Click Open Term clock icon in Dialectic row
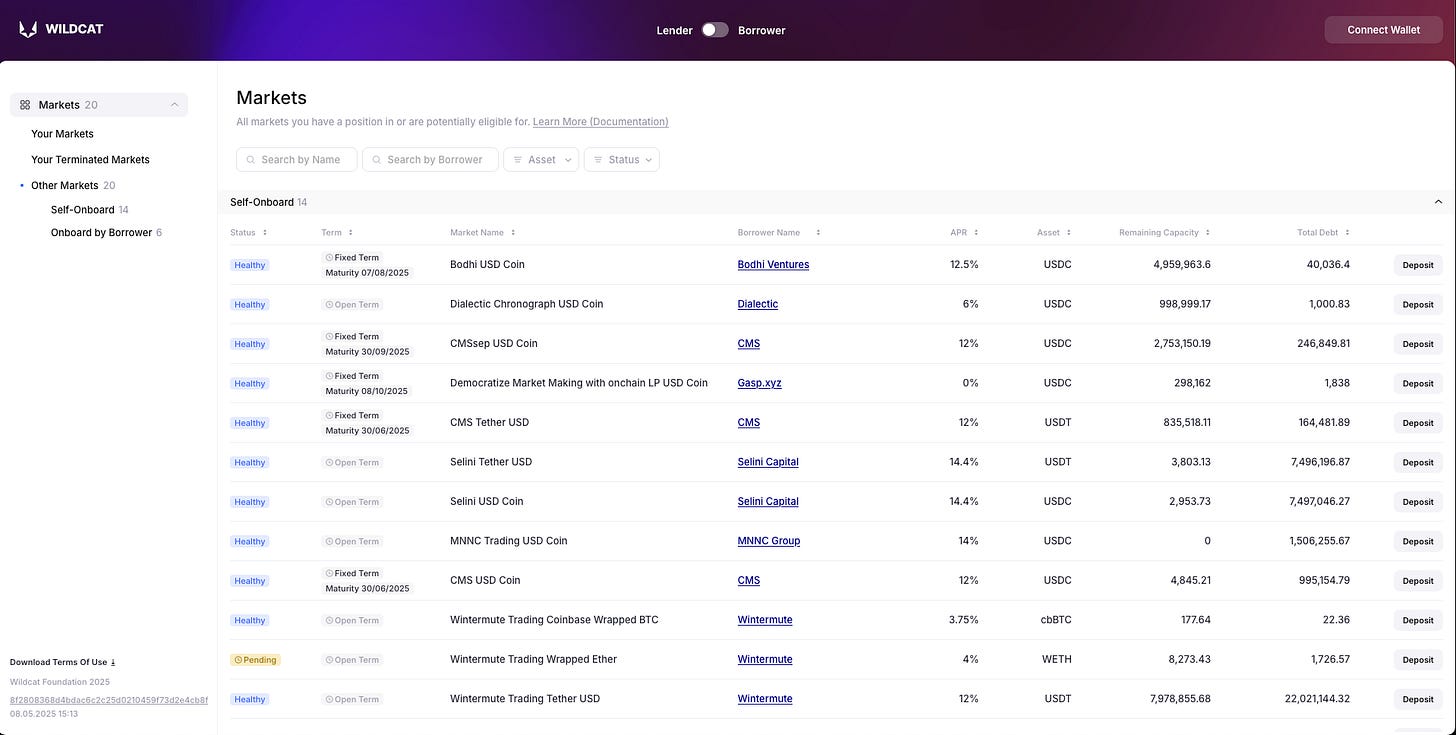Screen dimensions: 1456x735 pos(330,304)
